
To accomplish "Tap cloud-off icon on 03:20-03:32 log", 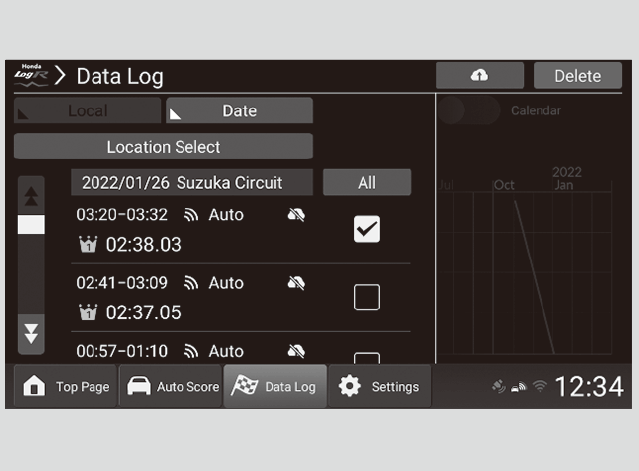I will pyautogui.click(x=296, y=215).
